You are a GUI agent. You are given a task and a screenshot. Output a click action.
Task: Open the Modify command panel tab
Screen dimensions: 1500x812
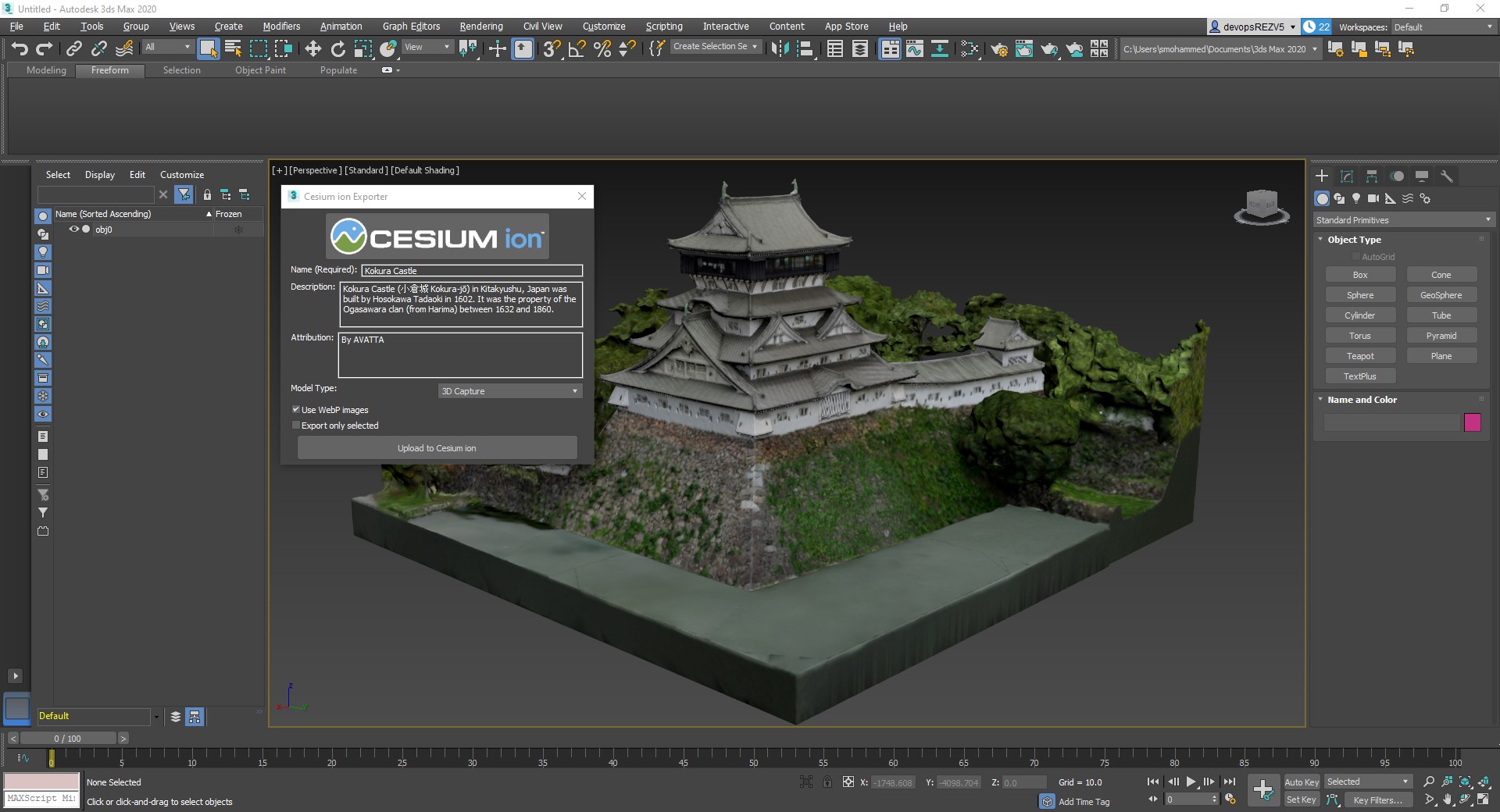pos(1346,176)
